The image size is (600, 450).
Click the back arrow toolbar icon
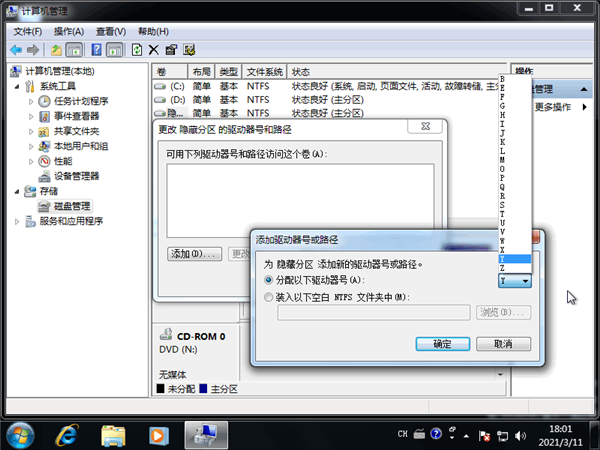point(15,49)
